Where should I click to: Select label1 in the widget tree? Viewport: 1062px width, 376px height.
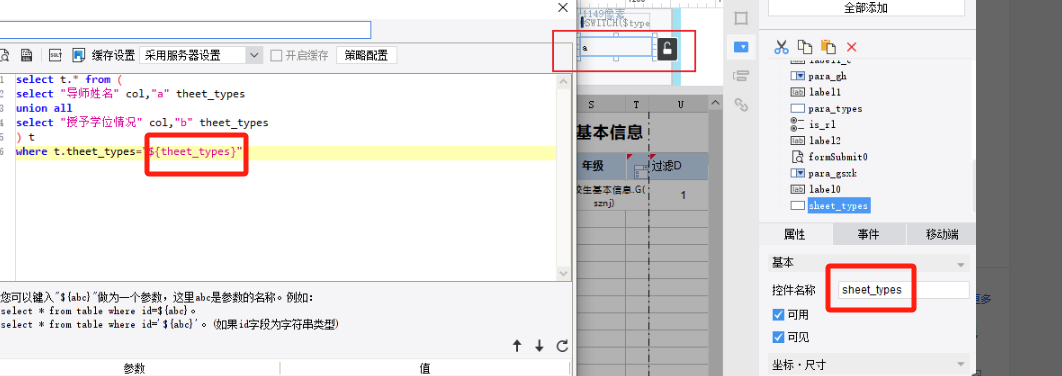(x=824, y=92)
